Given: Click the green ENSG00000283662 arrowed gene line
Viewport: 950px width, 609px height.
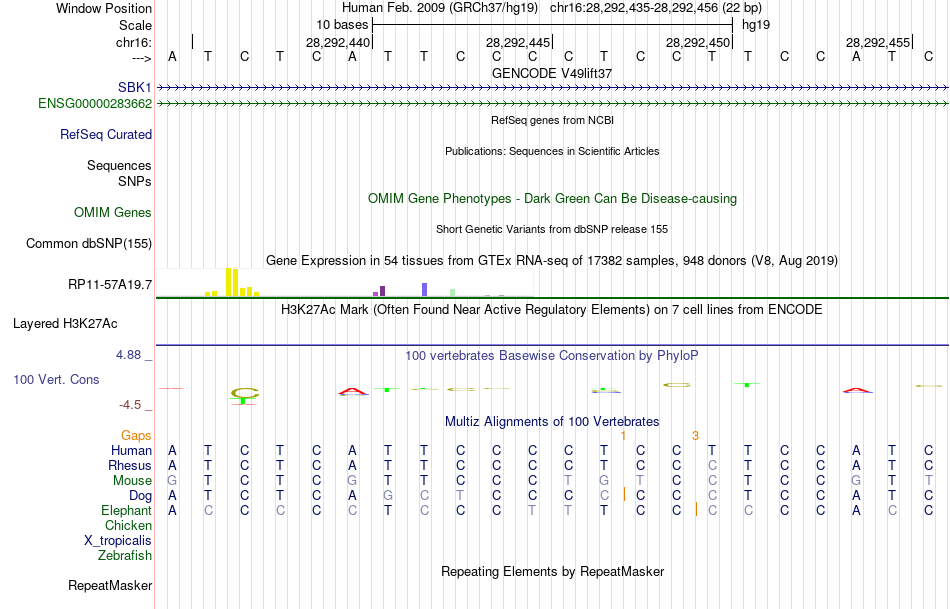Looking at the screenshot, I should [x=552, y=104].
